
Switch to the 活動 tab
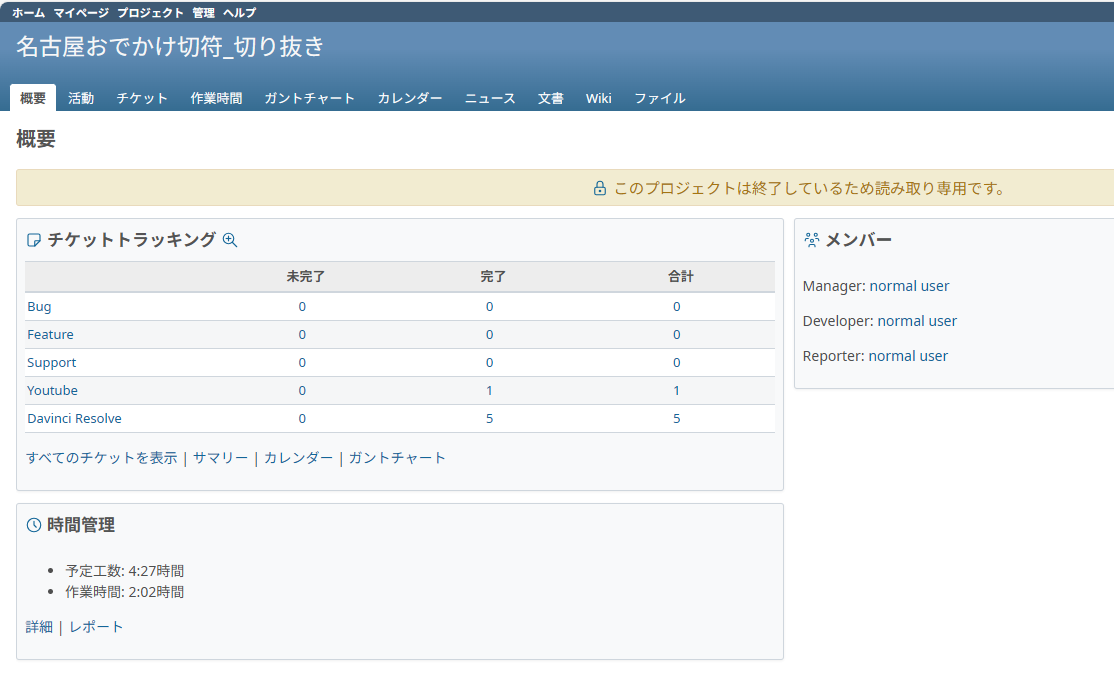click(x=81, y=98)
